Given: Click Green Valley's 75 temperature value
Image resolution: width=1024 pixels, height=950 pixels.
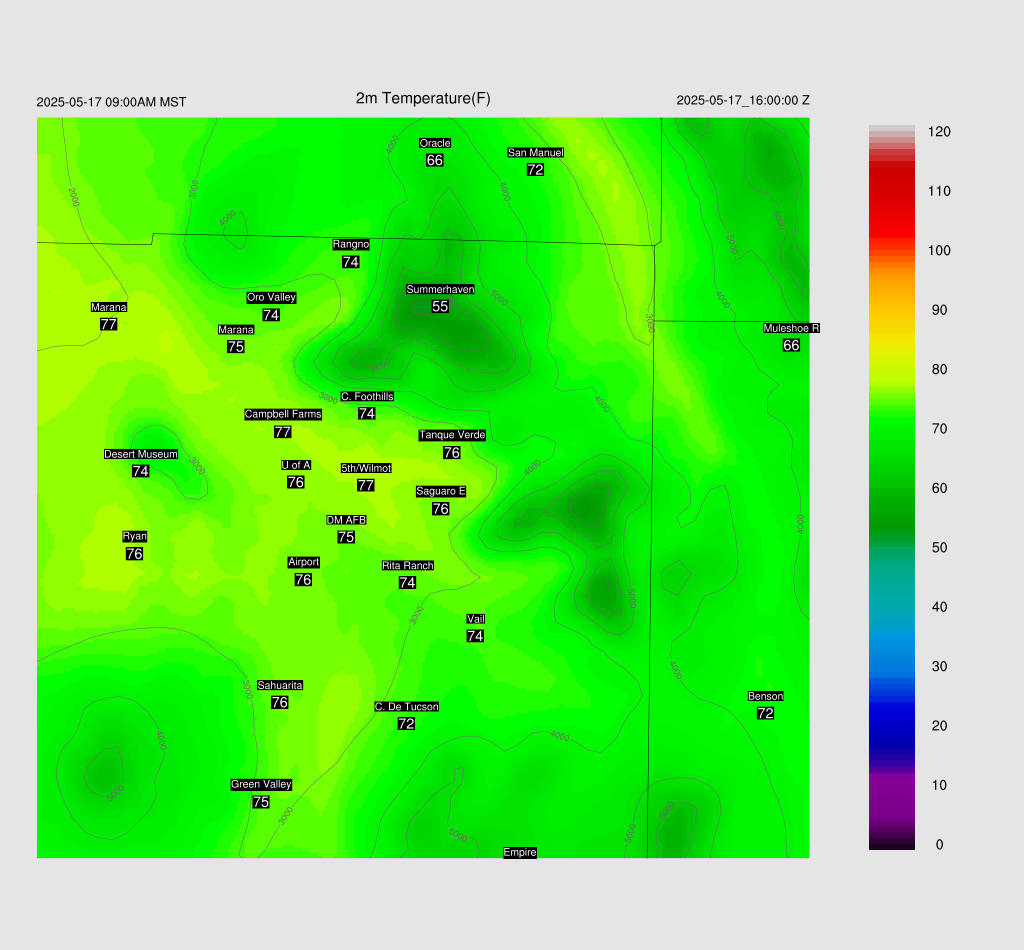Looking at the screenshot, I should tap(261, 802).
